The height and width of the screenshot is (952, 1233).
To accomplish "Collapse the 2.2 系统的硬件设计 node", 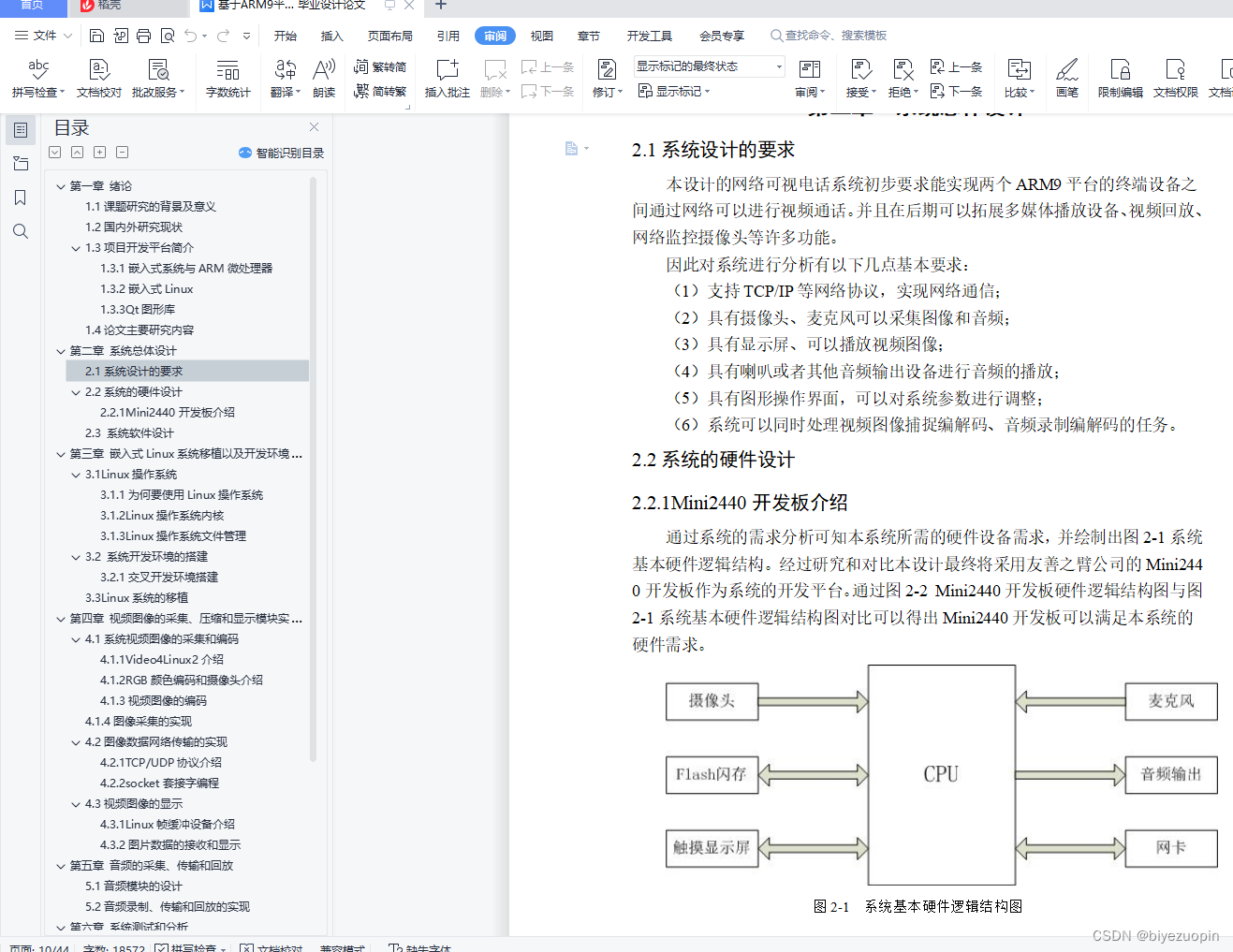I will coord(76,392).
